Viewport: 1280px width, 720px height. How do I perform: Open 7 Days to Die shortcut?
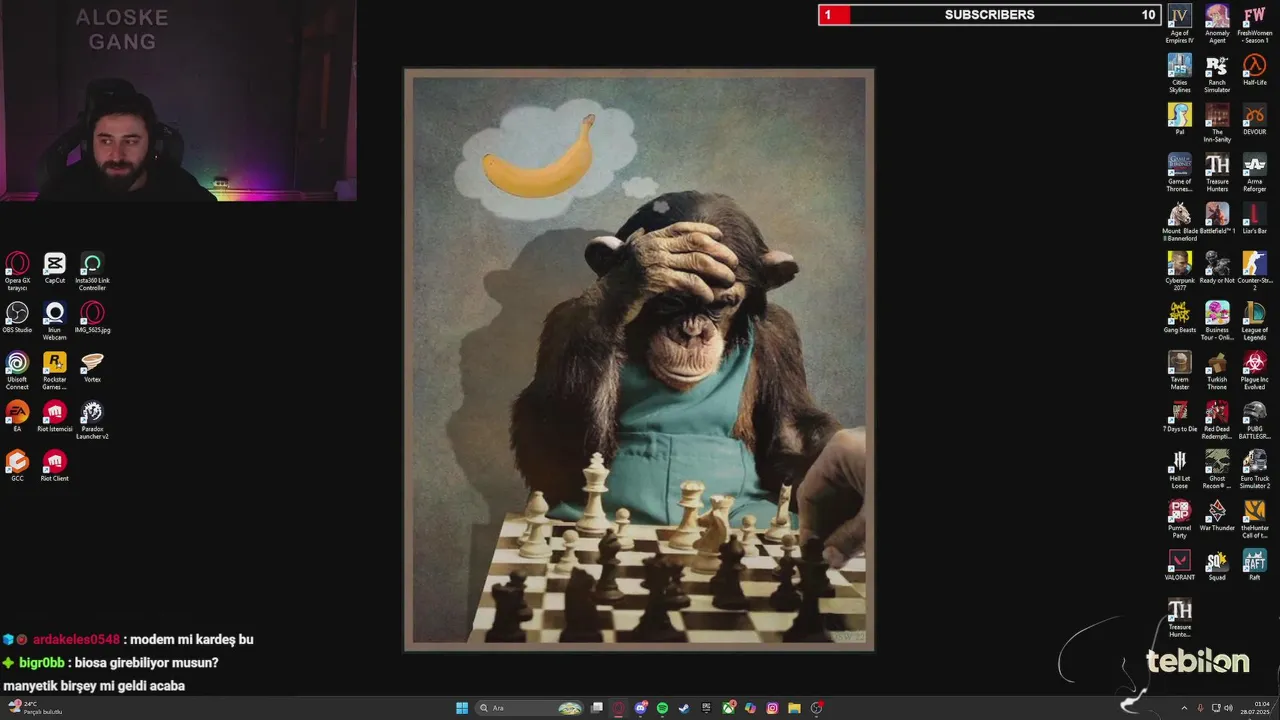click(1180, 416)
